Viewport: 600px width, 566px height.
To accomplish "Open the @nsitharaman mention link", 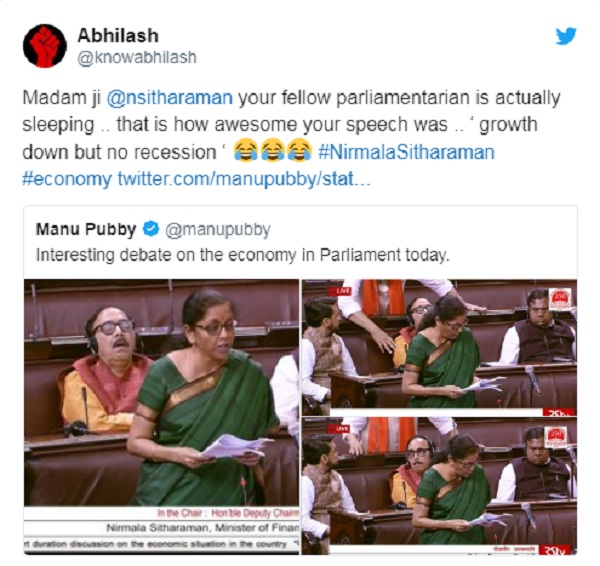I will tap(170, 98).
